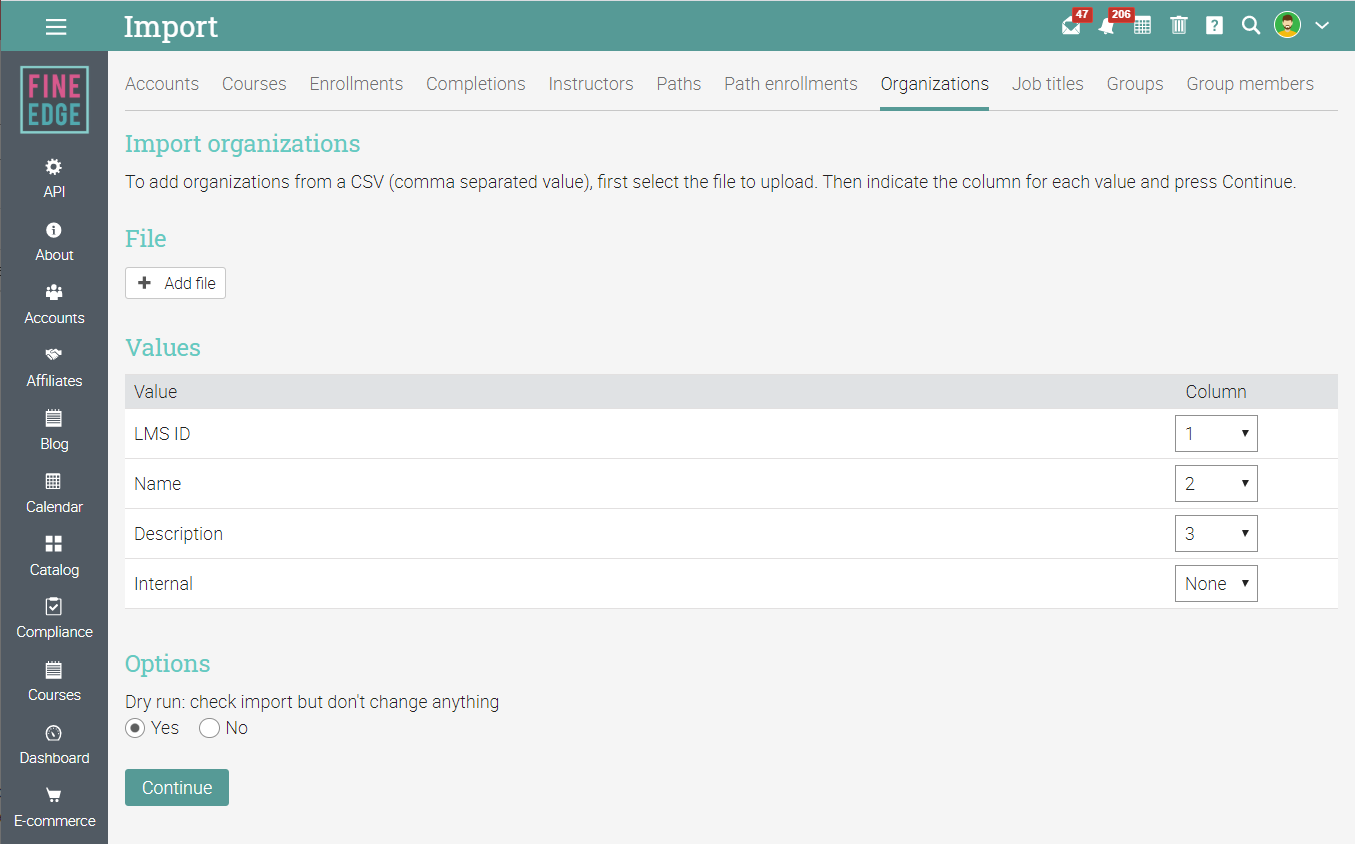Click the 'LMS ID' row label
This screenshot has width=1355, height=844.
tap(162, 434)
